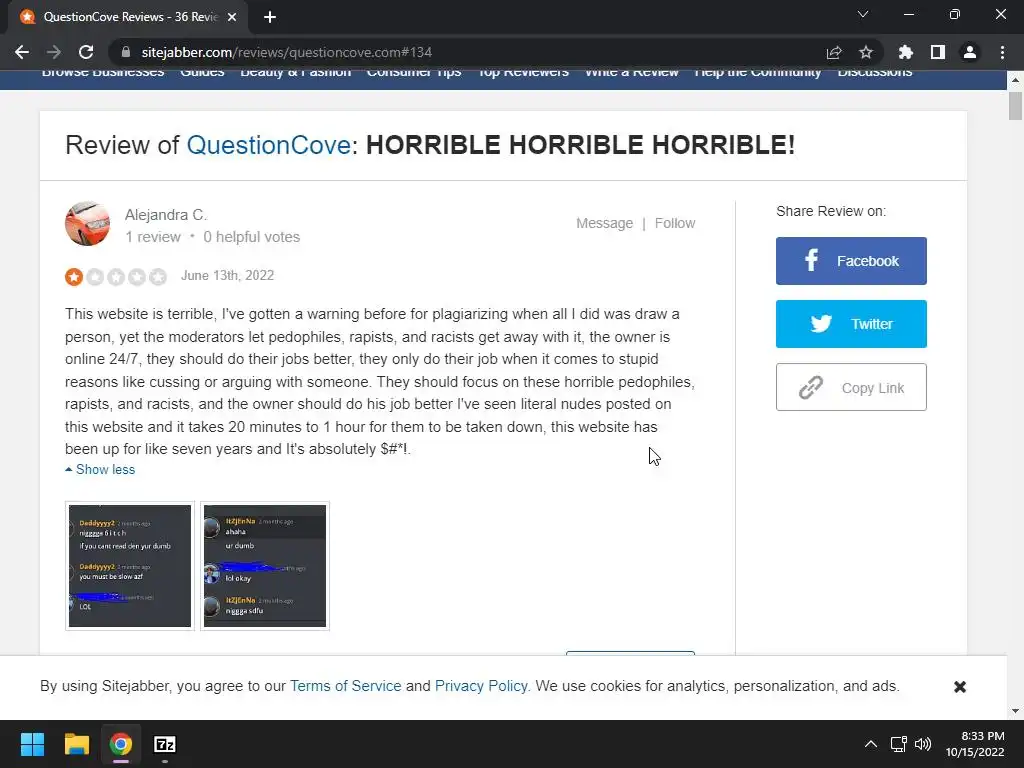The image size is (1024, 768).
Task: Toggle the browser side panel
Action: pyautogui.click(x=938, y=52)
